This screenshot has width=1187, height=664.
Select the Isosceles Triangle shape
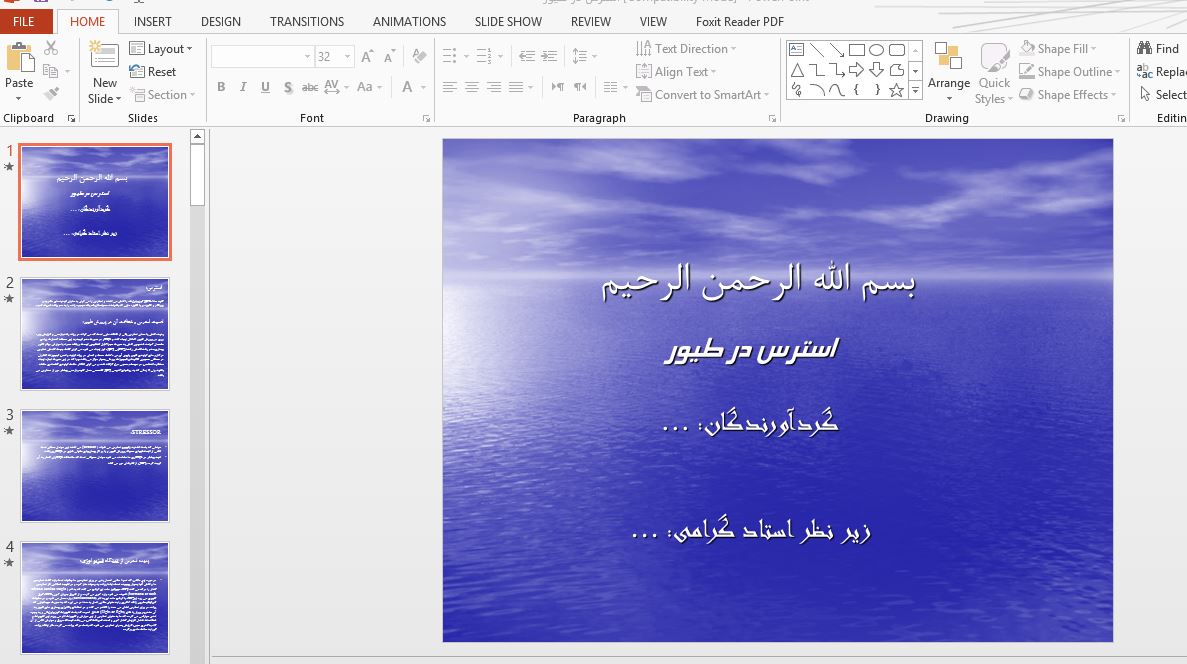pyautogui.click(x=797, y=70)
